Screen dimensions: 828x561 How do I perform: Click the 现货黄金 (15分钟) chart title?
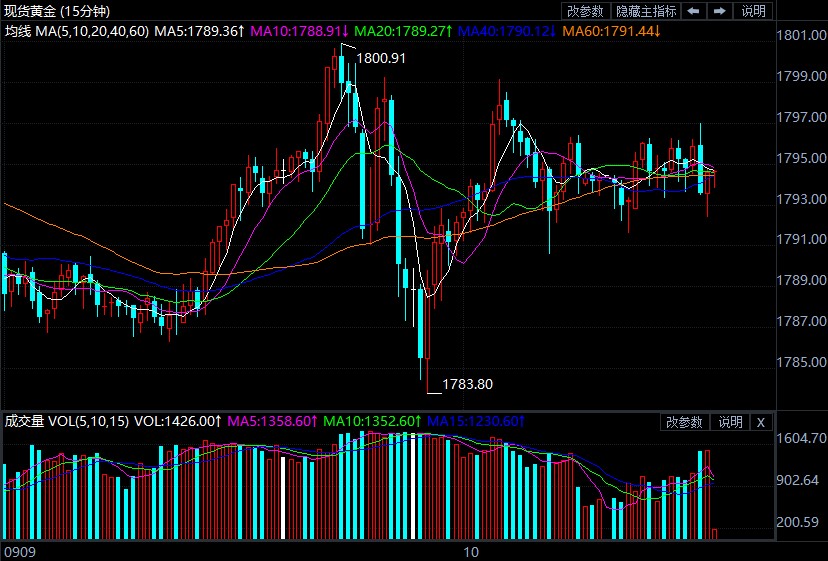(58, 11)
